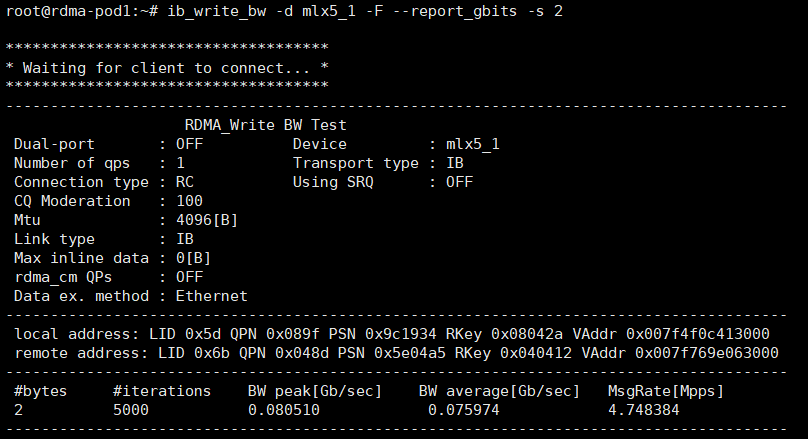Click the CQ Moderation 100 value
808x439 pixels.
pos(188,201)
